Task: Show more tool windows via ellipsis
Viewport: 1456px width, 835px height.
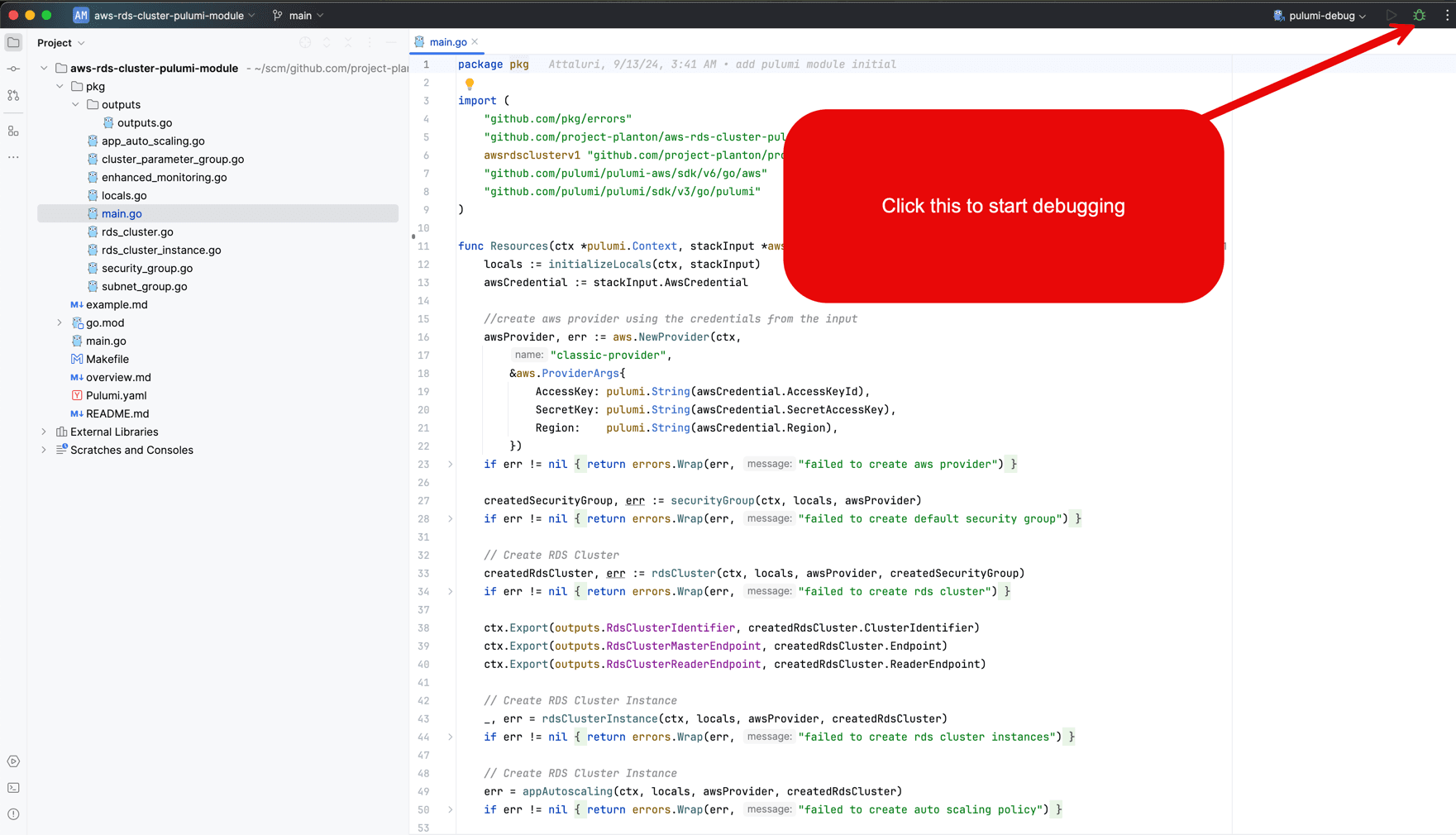Action: pos(13,157)
